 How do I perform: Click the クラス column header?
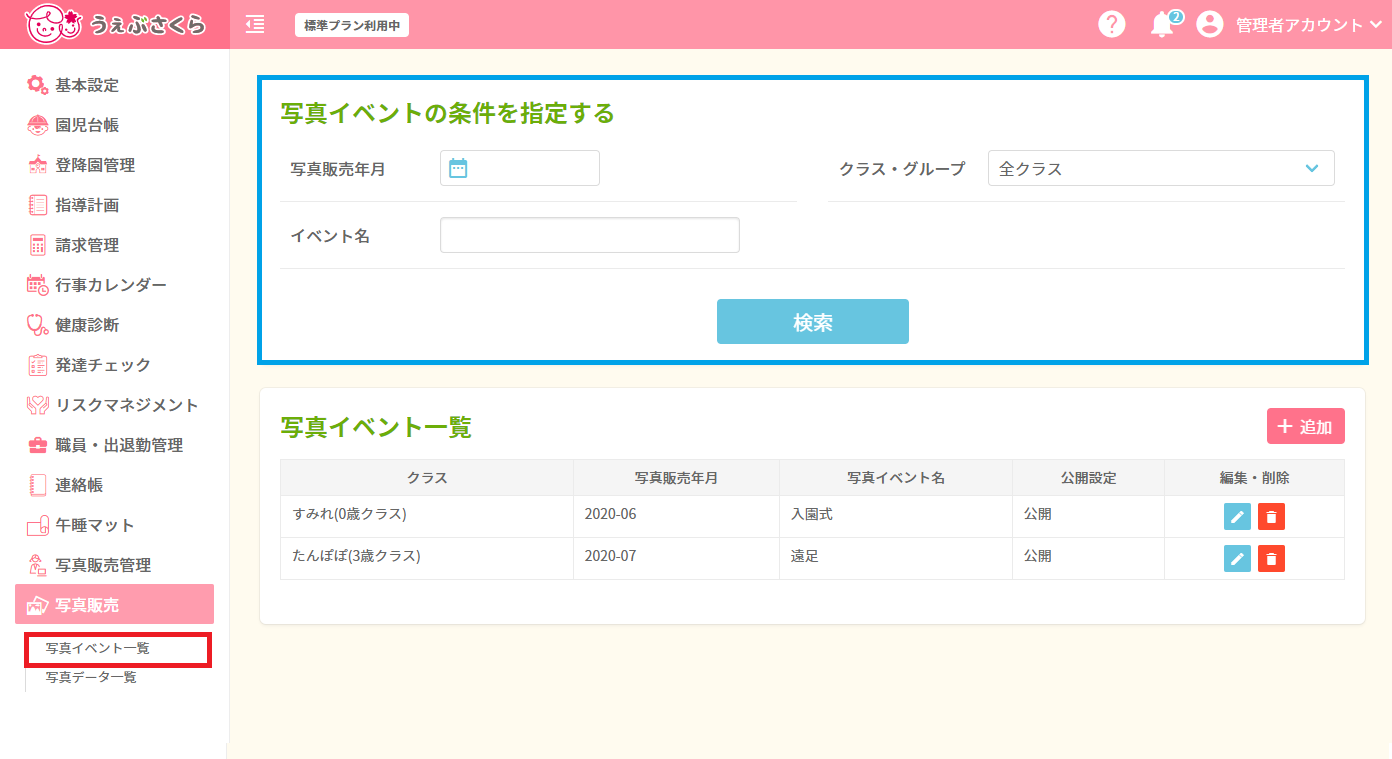pos(427,478)
